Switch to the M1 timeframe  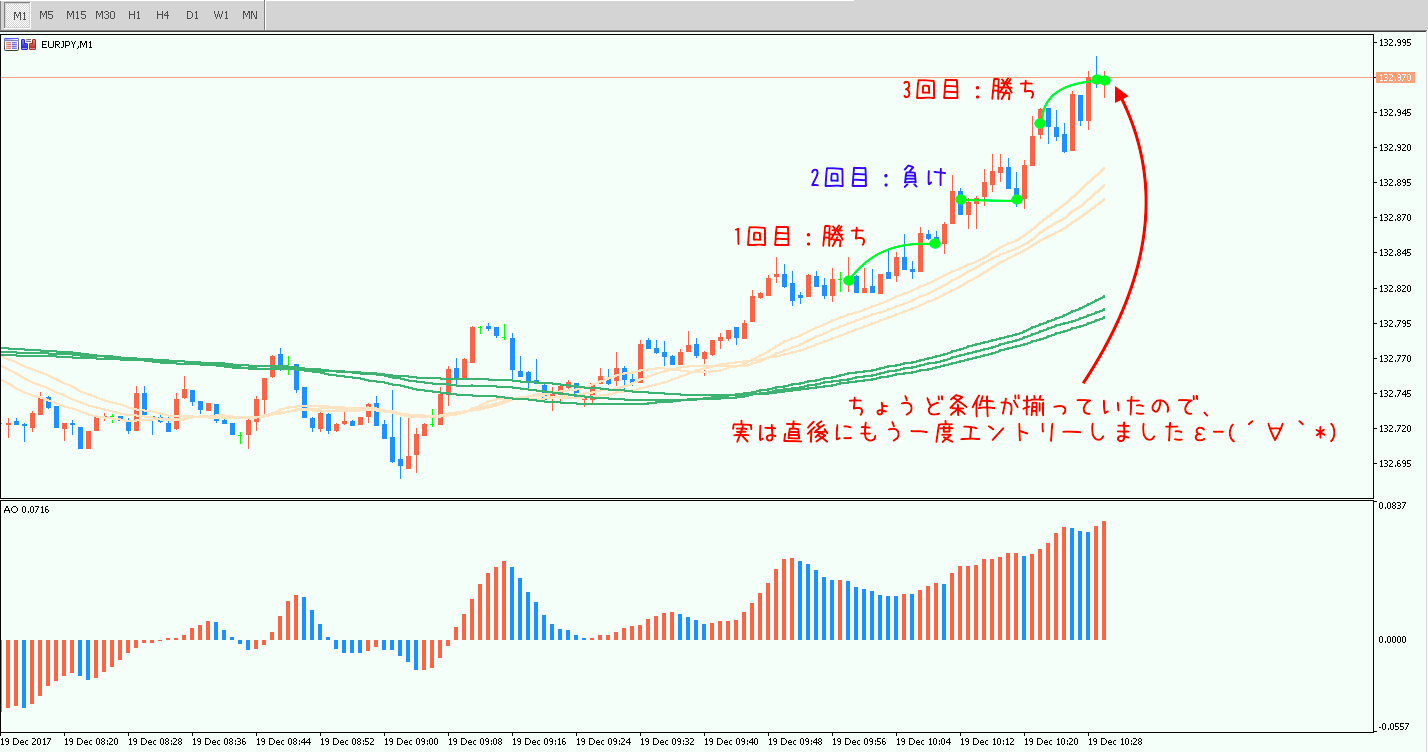click(20, 15)
